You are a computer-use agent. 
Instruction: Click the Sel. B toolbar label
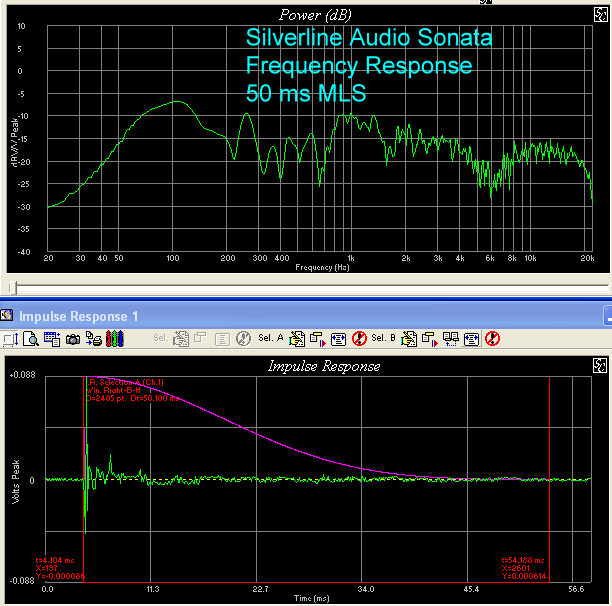coord(384,339)
